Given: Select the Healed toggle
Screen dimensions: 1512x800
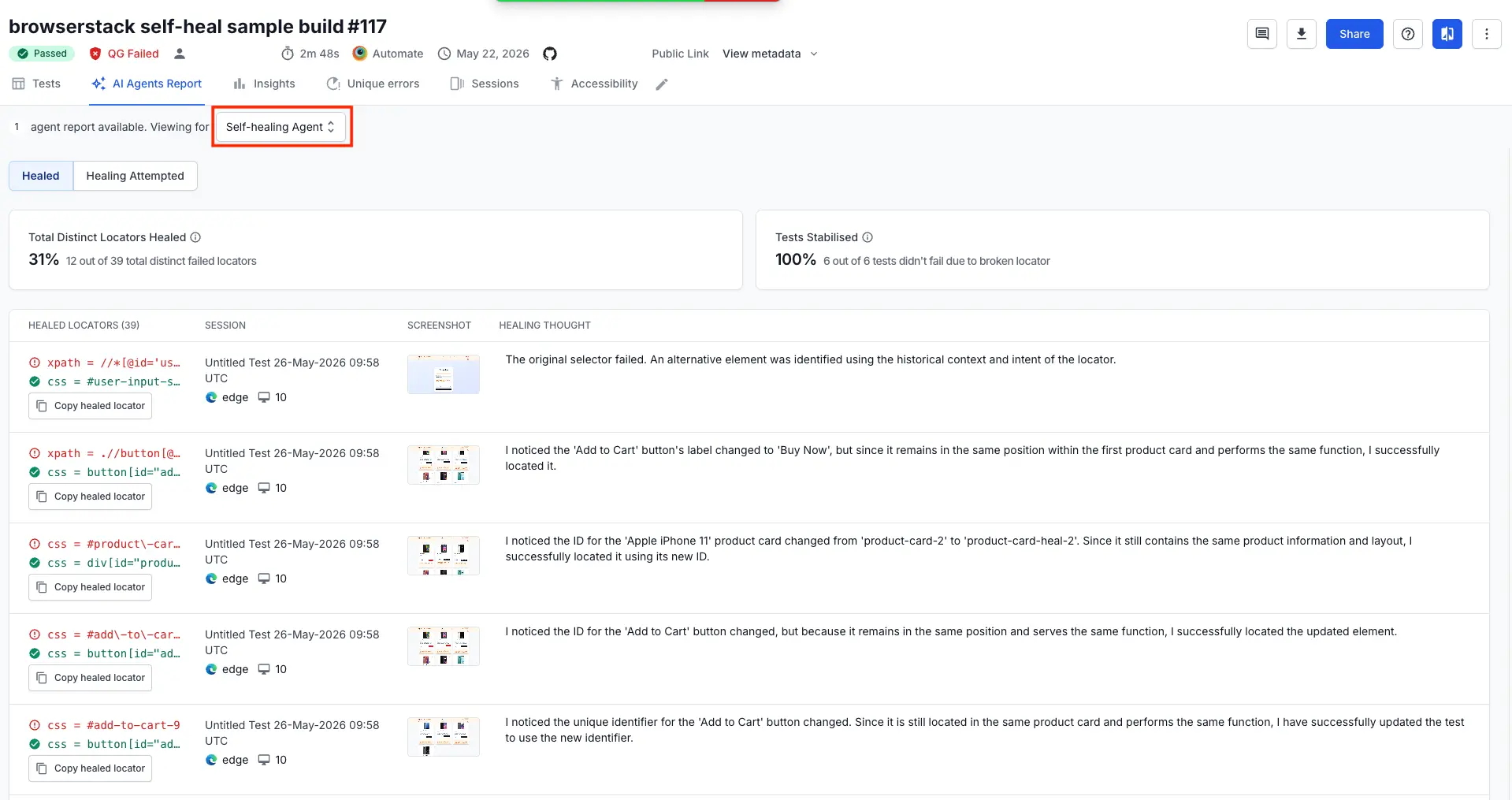Looking at the screenshot, I should click(x=41, y=176).
